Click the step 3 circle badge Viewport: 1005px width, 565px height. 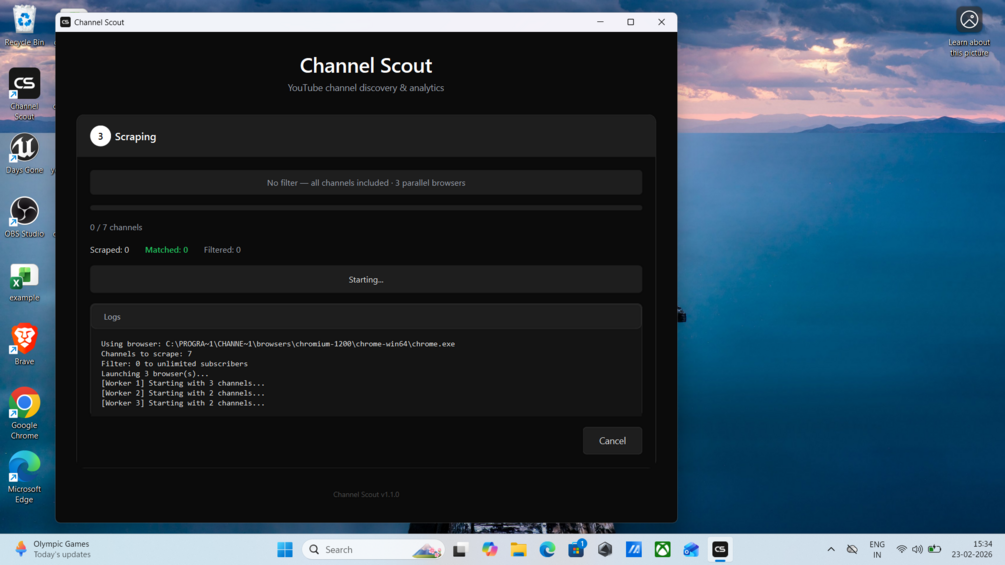point(100,136)
